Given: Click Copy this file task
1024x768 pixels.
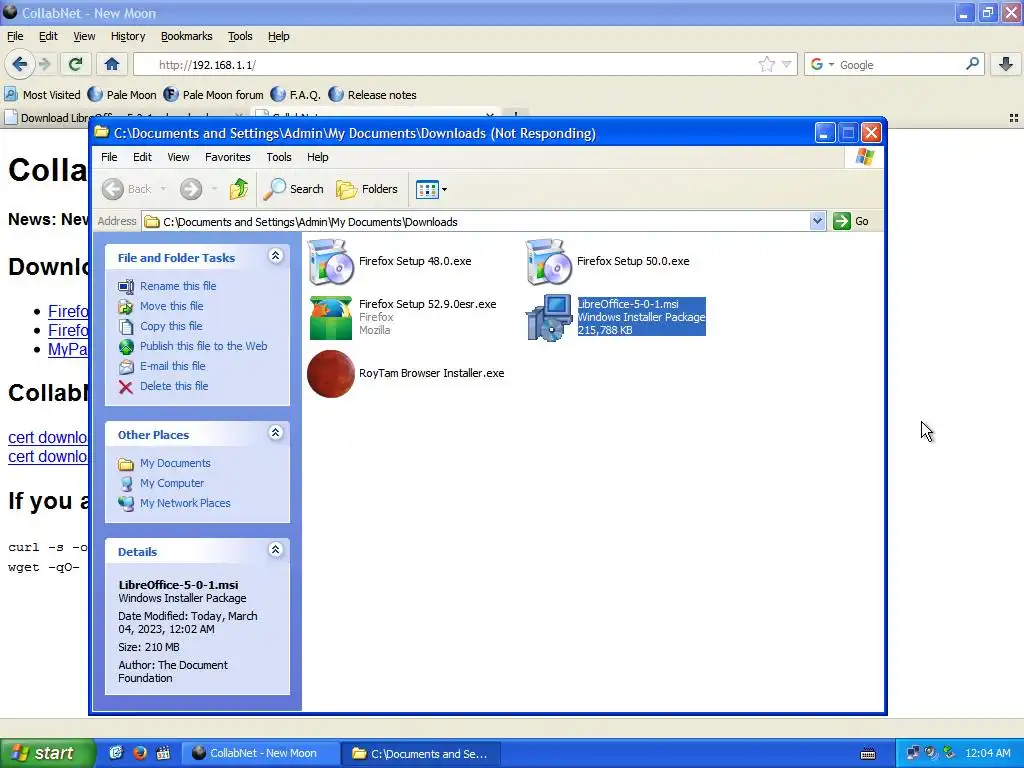Looking at the screenshot, I should pyautogui.click(x=171, y=326).
